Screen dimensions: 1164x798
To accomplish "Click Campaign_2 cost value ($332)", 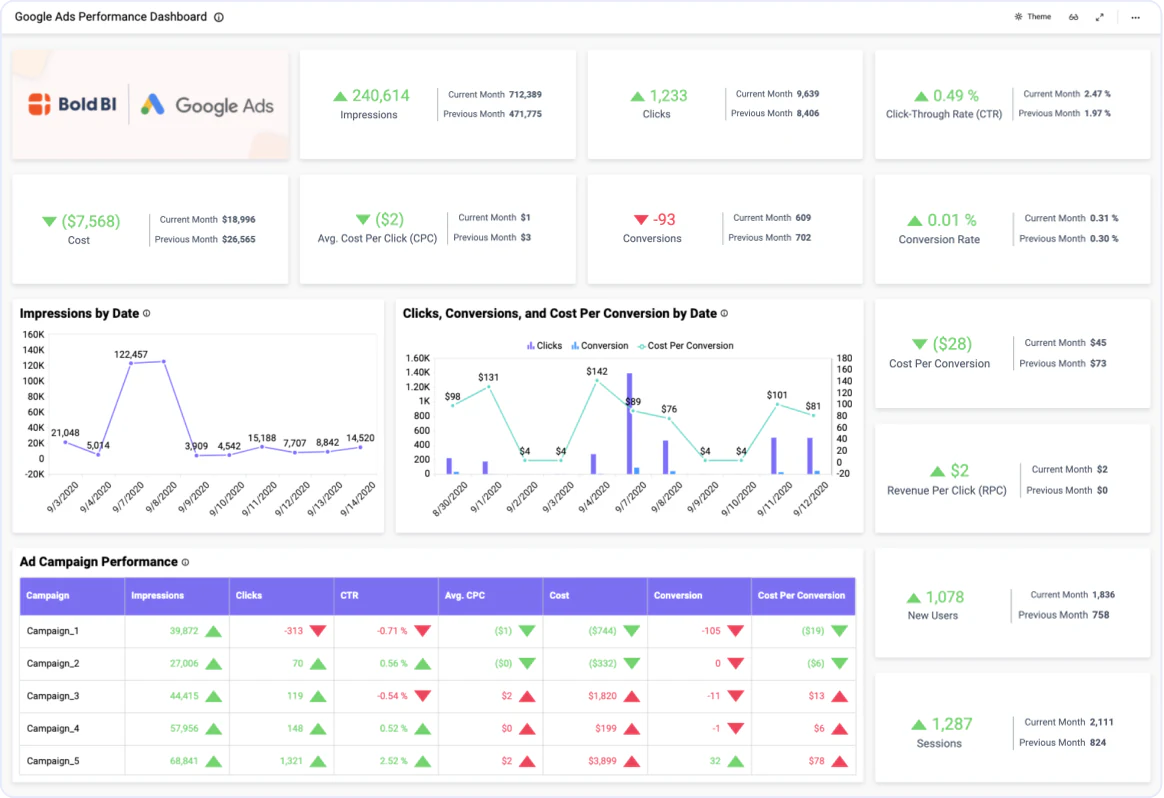I will 603,664.
